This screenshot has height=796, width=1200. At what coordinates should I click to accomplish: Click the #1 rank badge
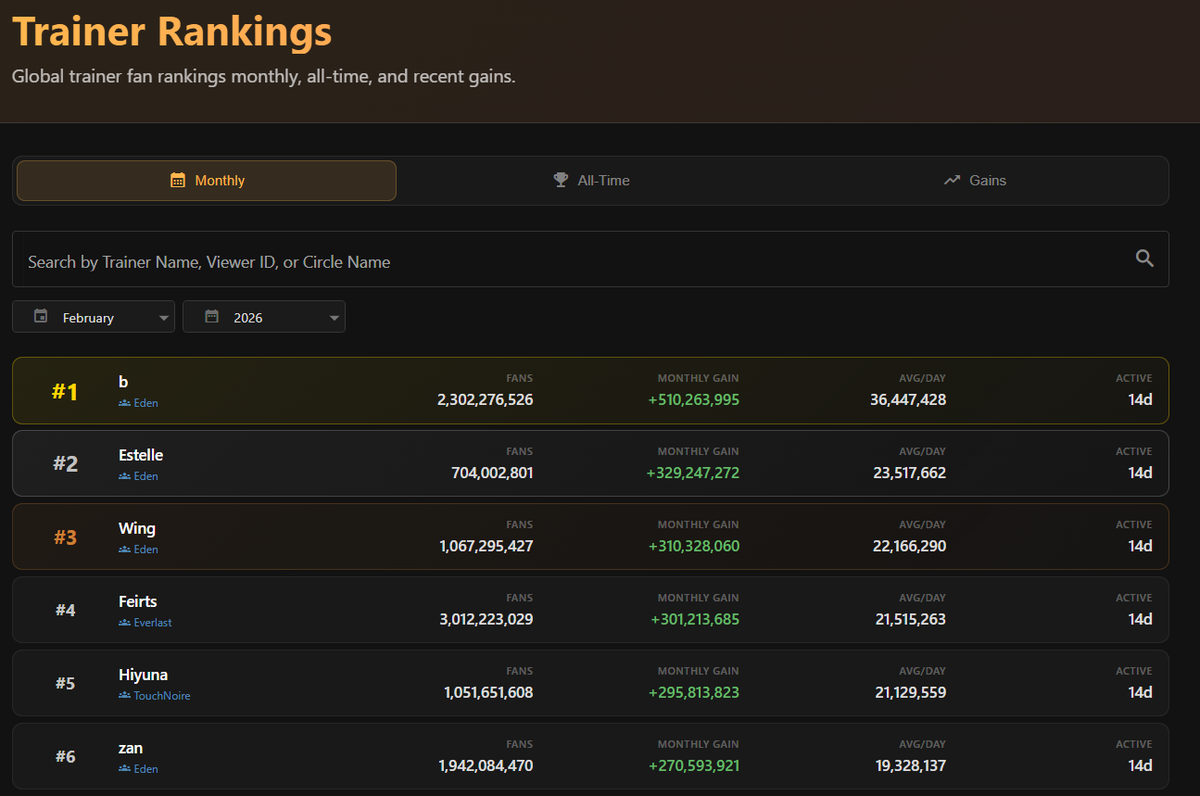pyautogui.click(x=65, y=391)
